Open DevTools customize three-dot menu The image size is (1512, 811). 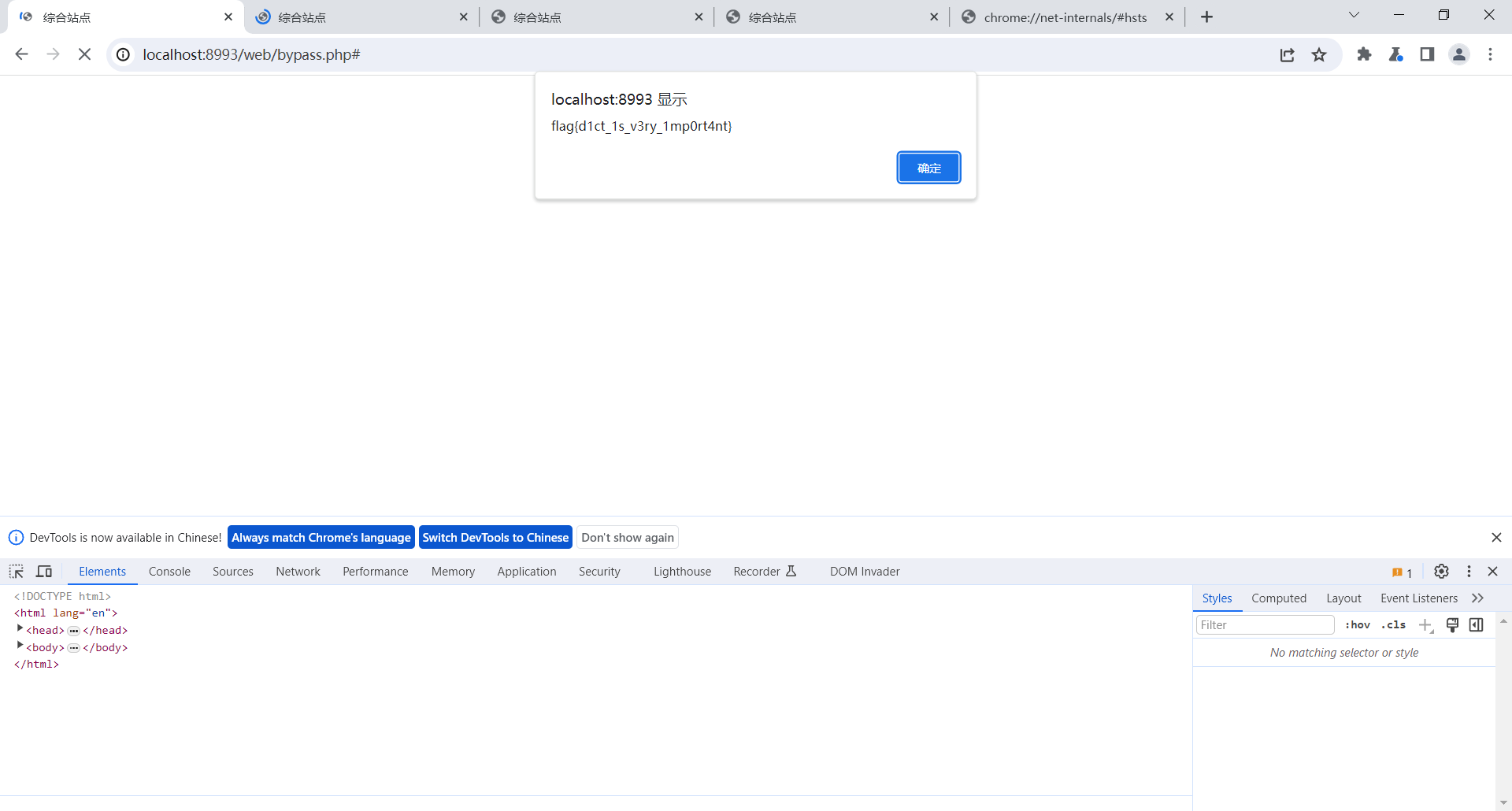click(x=1469, y=572)
